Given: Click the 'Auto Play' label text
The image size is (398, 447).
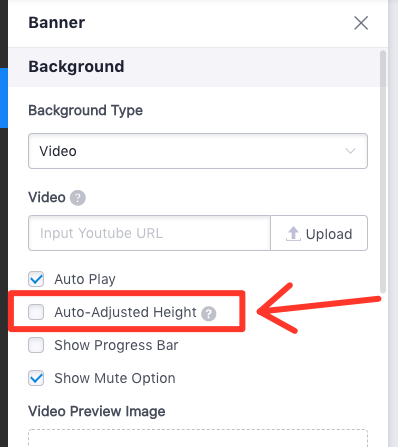Looking at the screenshot, I should 85,279.
